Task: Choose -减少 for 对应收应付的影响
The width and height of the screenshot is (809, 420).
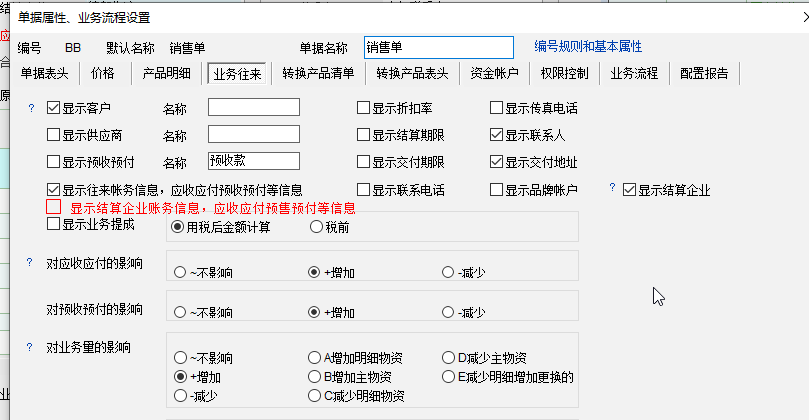Action: click(x=447, y=271)
